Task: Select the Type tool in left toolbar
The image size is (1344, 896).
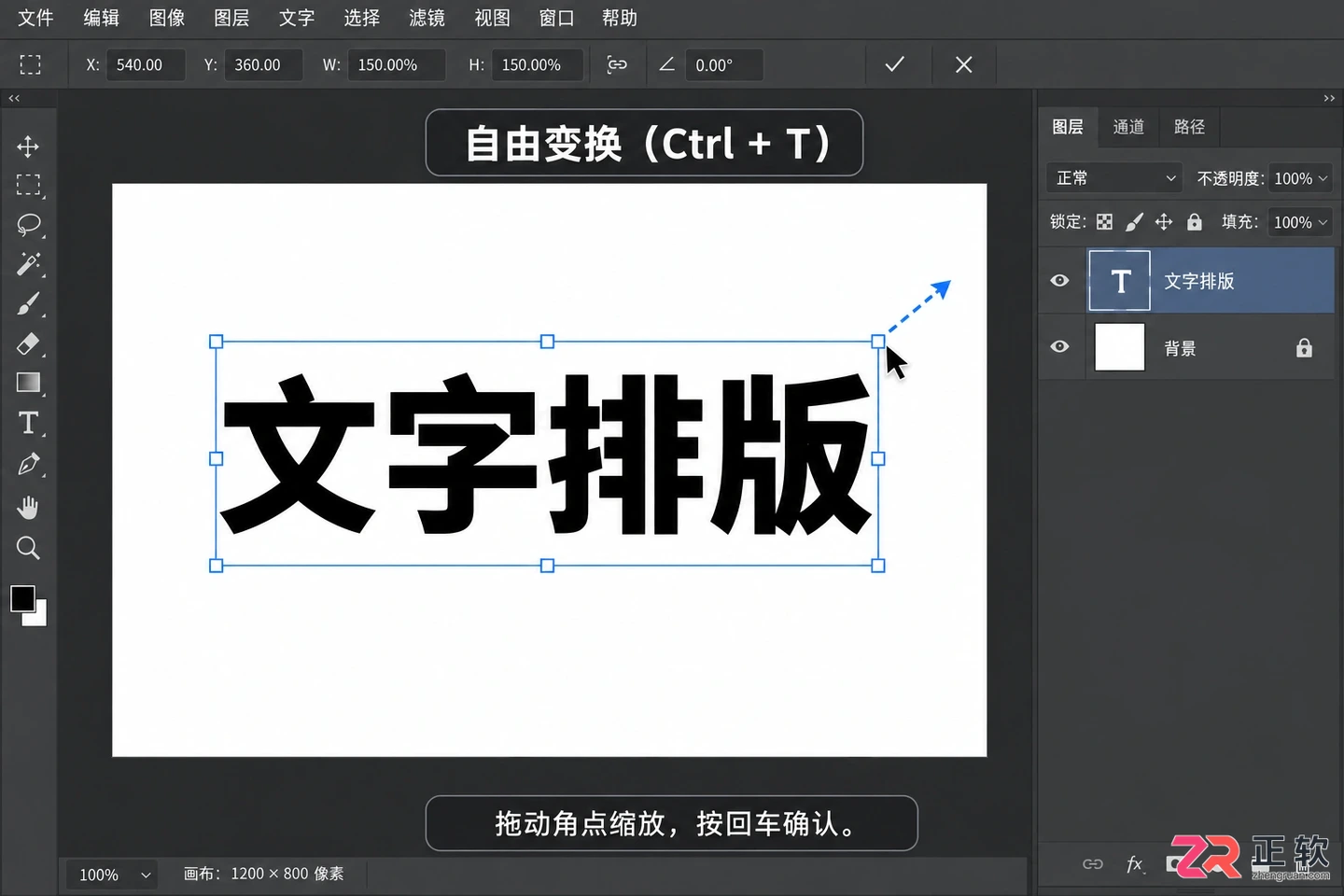Action: pos(28,423)
